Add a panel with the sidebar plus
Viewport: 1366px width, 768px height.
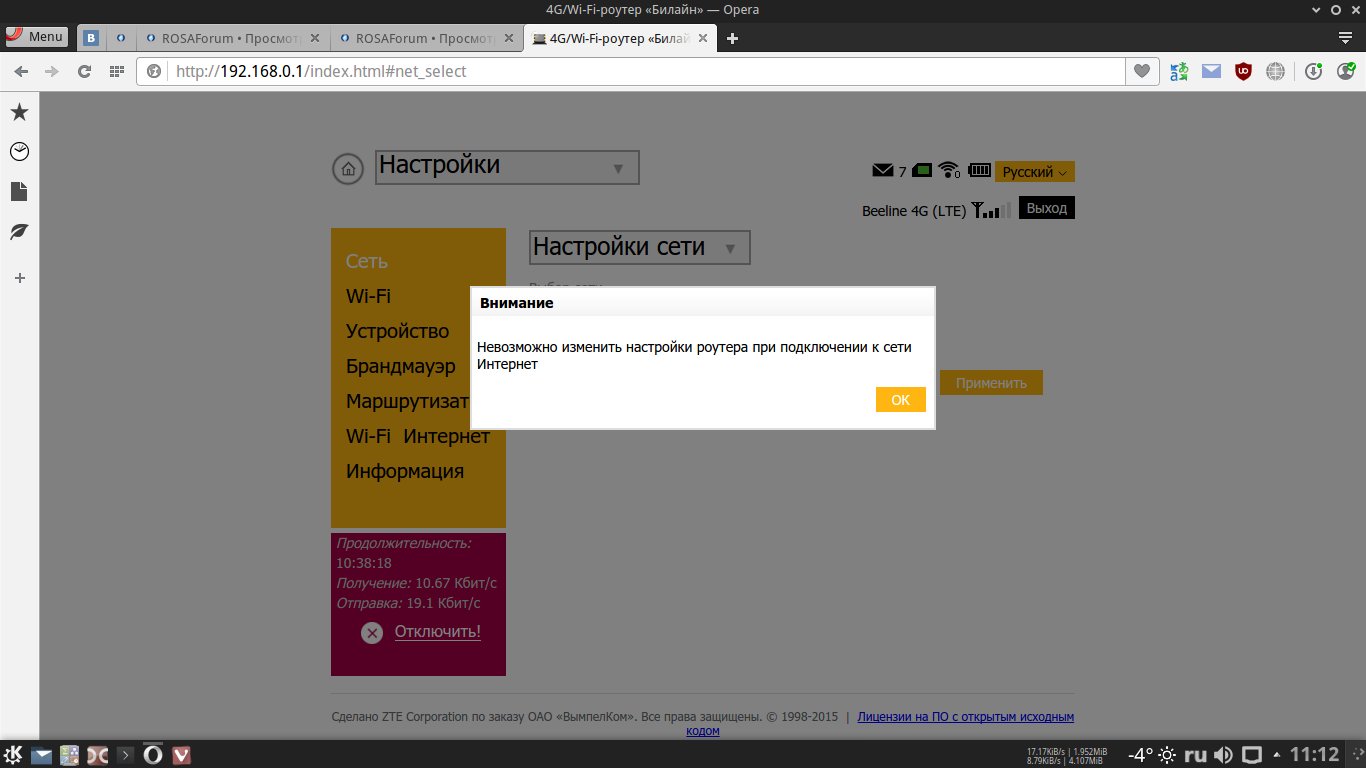(19, 278)
